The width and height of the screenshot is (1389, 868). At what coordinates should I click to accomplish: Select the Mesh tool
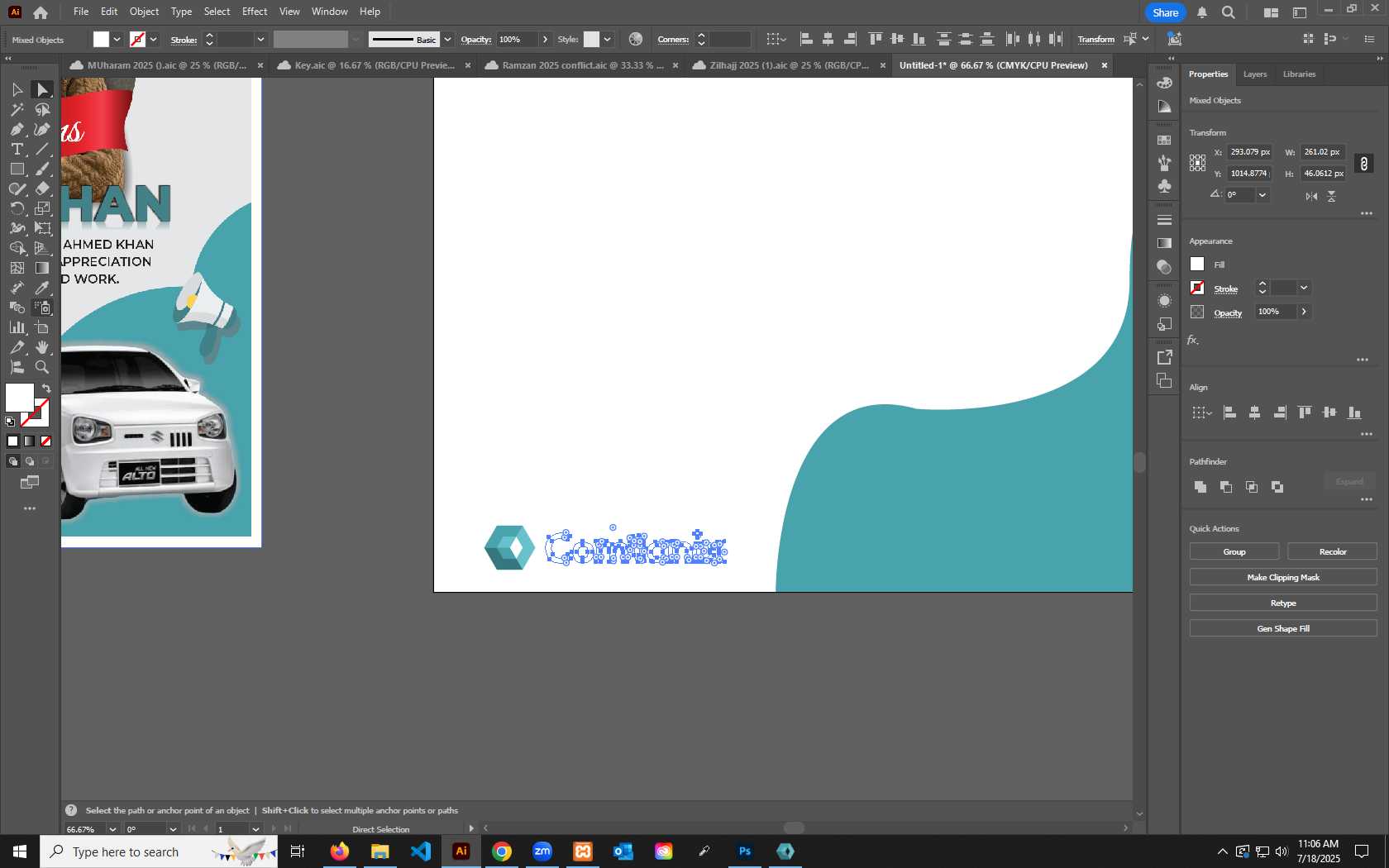click(17, 268)
